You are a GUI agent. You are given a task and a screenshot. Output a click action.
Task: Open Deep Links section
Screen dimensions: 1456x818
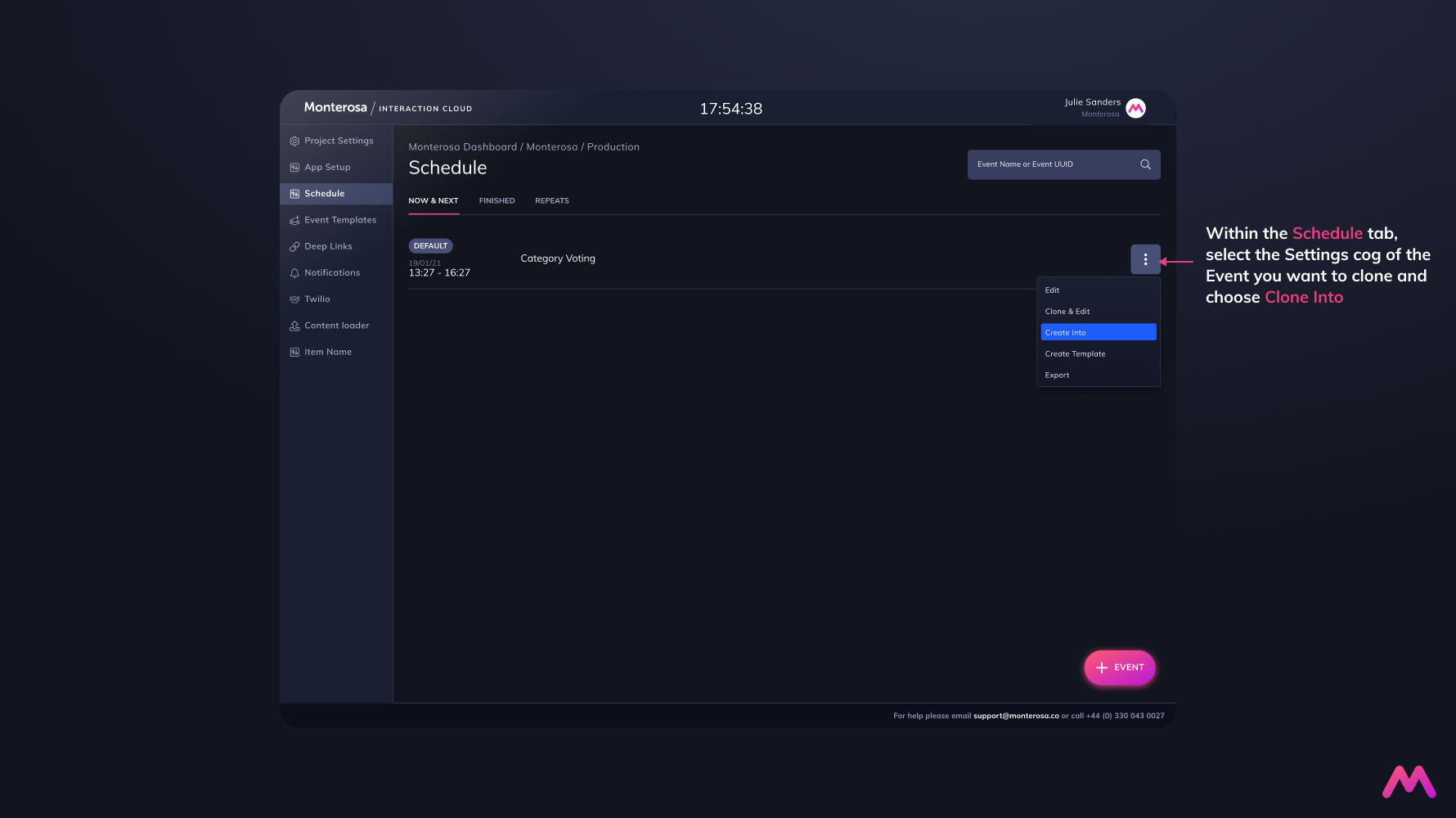[x=336, y=246]
